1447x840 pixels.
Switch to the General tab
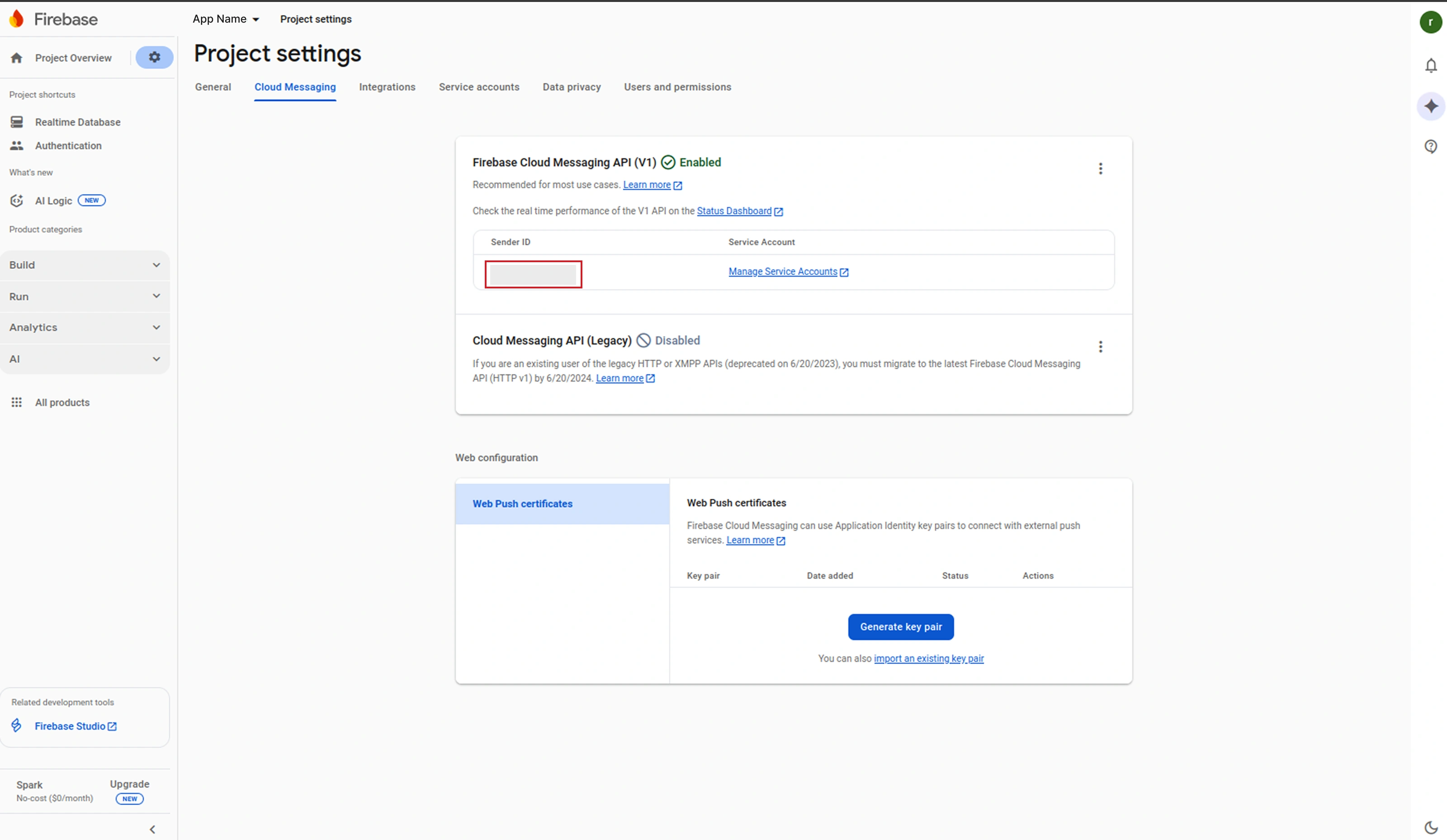(x=213, y=87)
